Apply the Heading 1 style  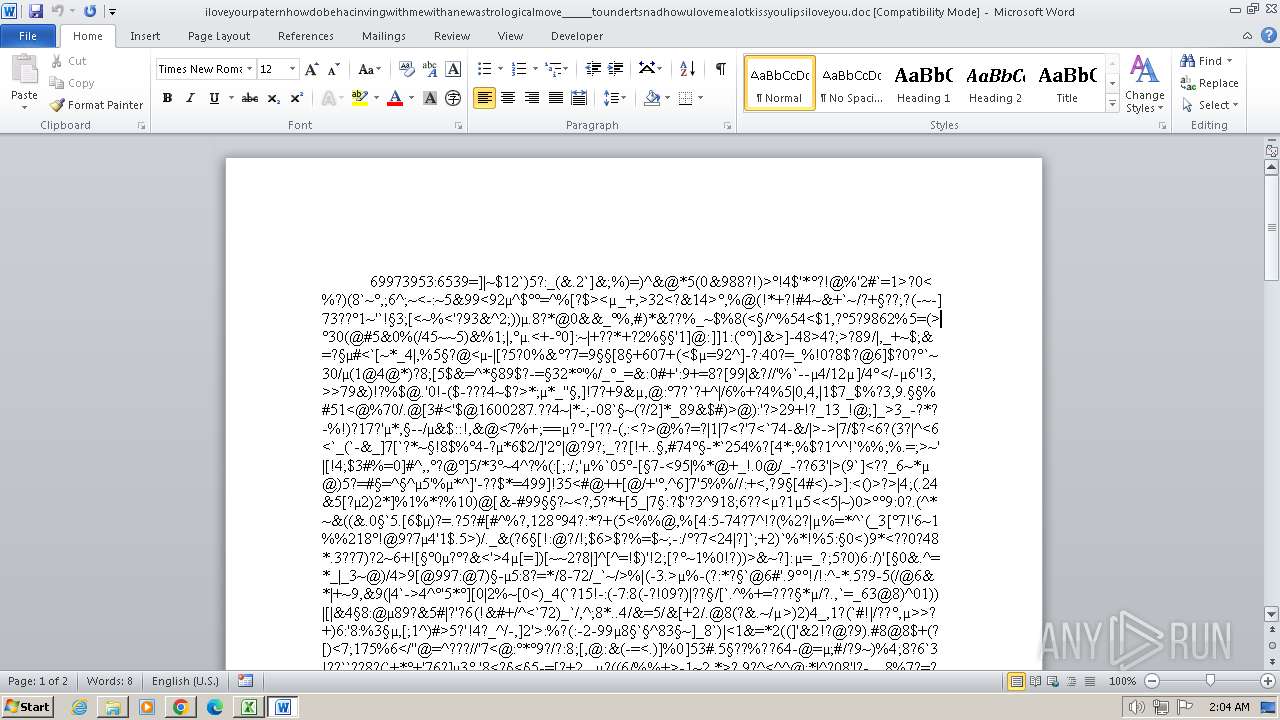pyautogui.click(x=923, y=83)
